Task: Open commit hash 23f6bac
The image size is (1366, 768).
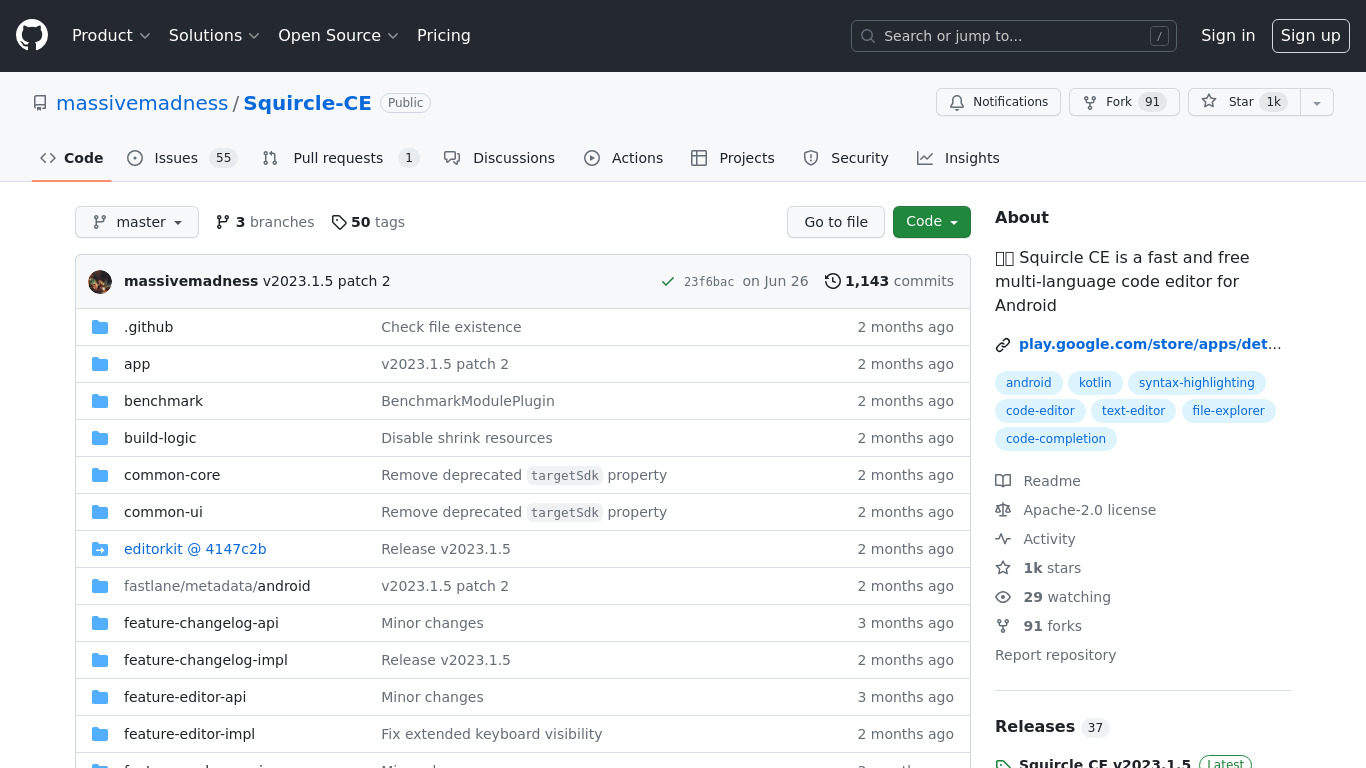Action: [709, 282]
